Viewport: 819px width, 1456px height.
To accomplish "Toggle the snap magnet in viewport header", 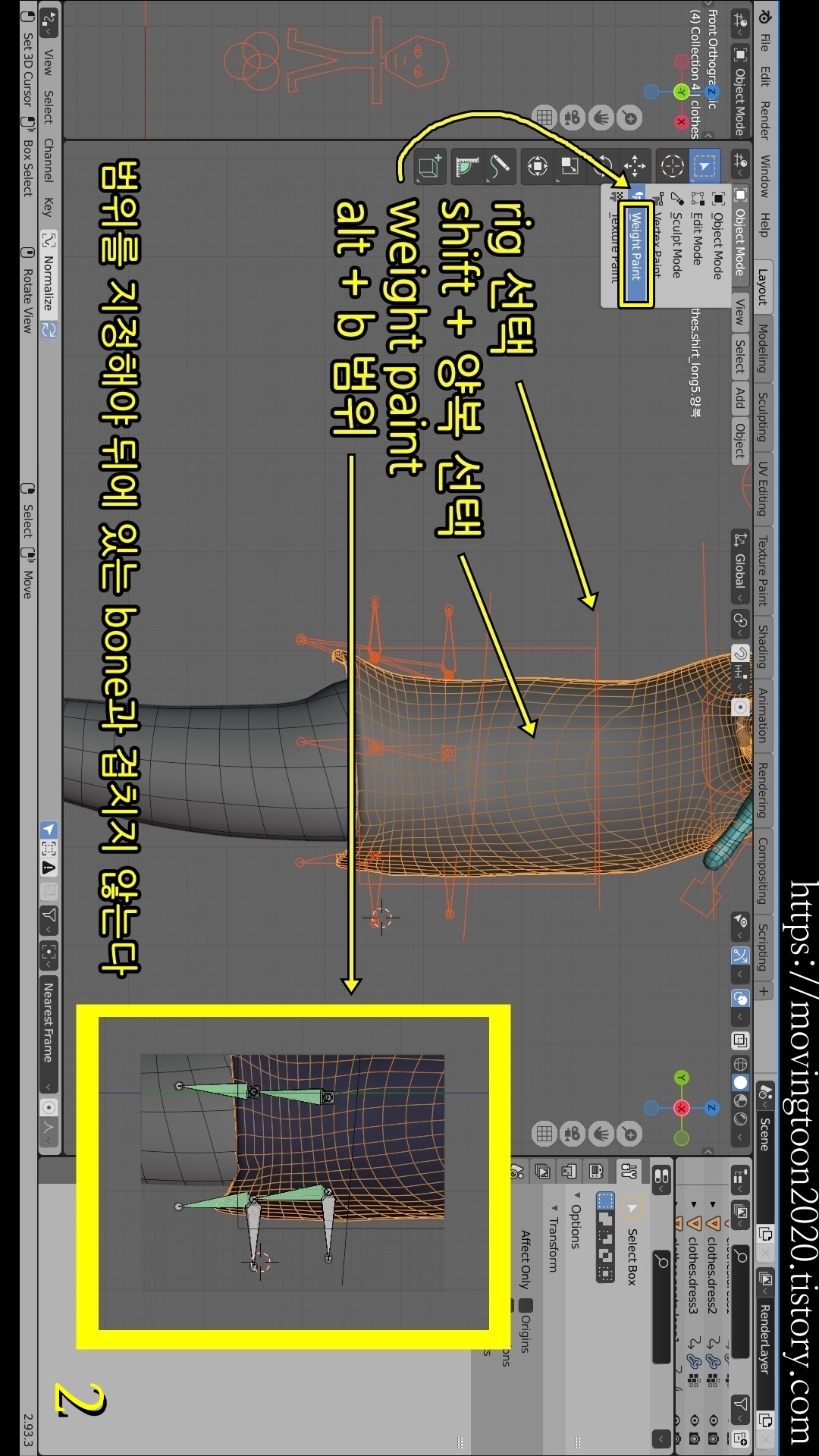I will click(x=740, y=654).
